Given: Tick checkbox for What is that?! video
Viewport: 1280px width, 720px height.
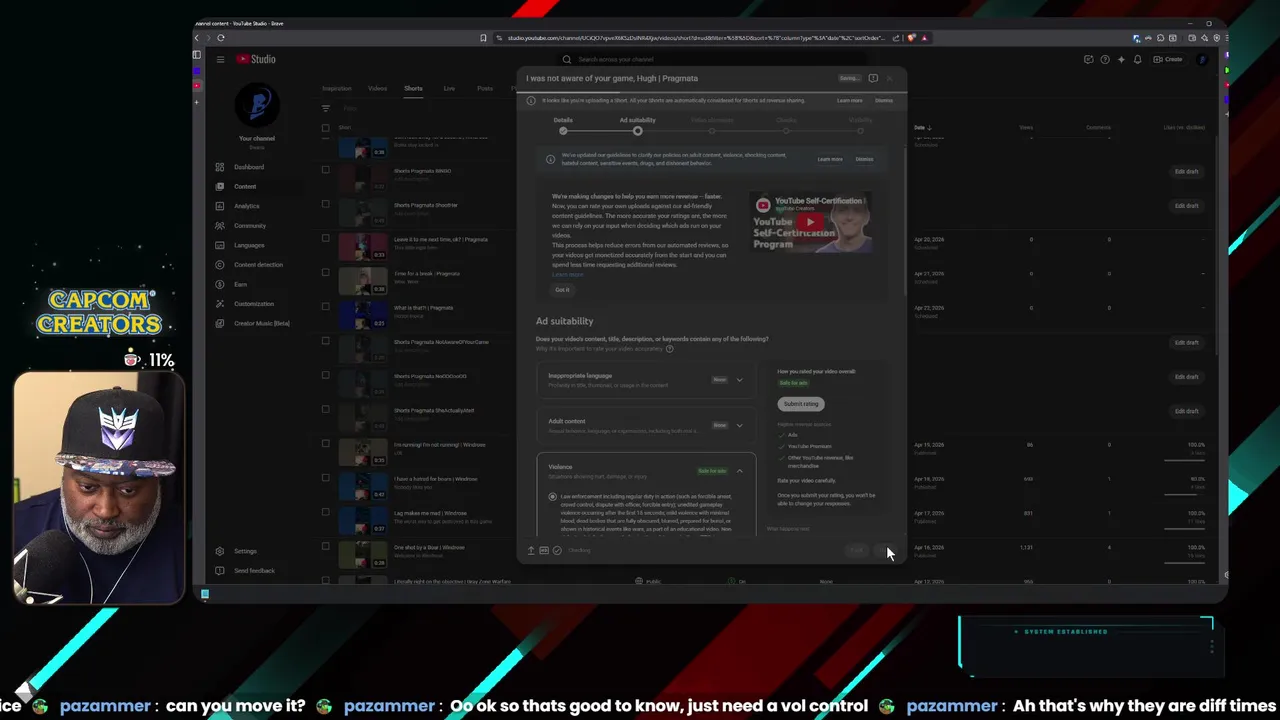Looking at the screenshot, I should click(325, 307).
